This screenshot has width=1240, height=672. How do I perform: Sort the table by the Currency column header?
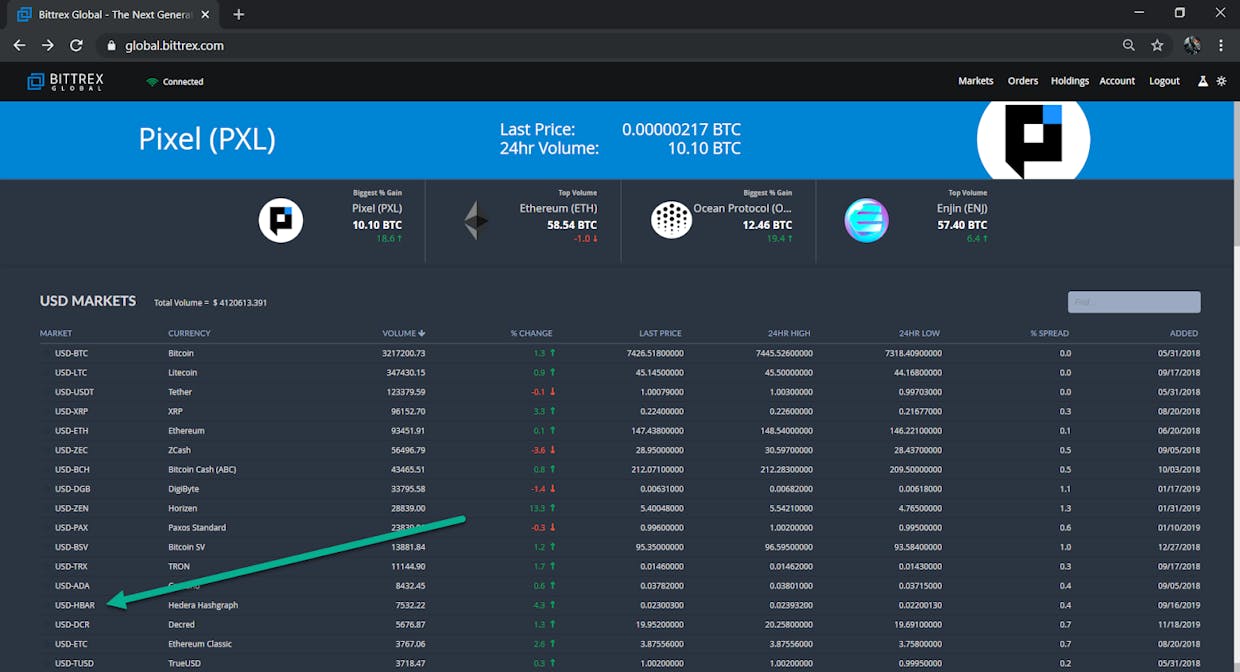click(x=189, y=333)
